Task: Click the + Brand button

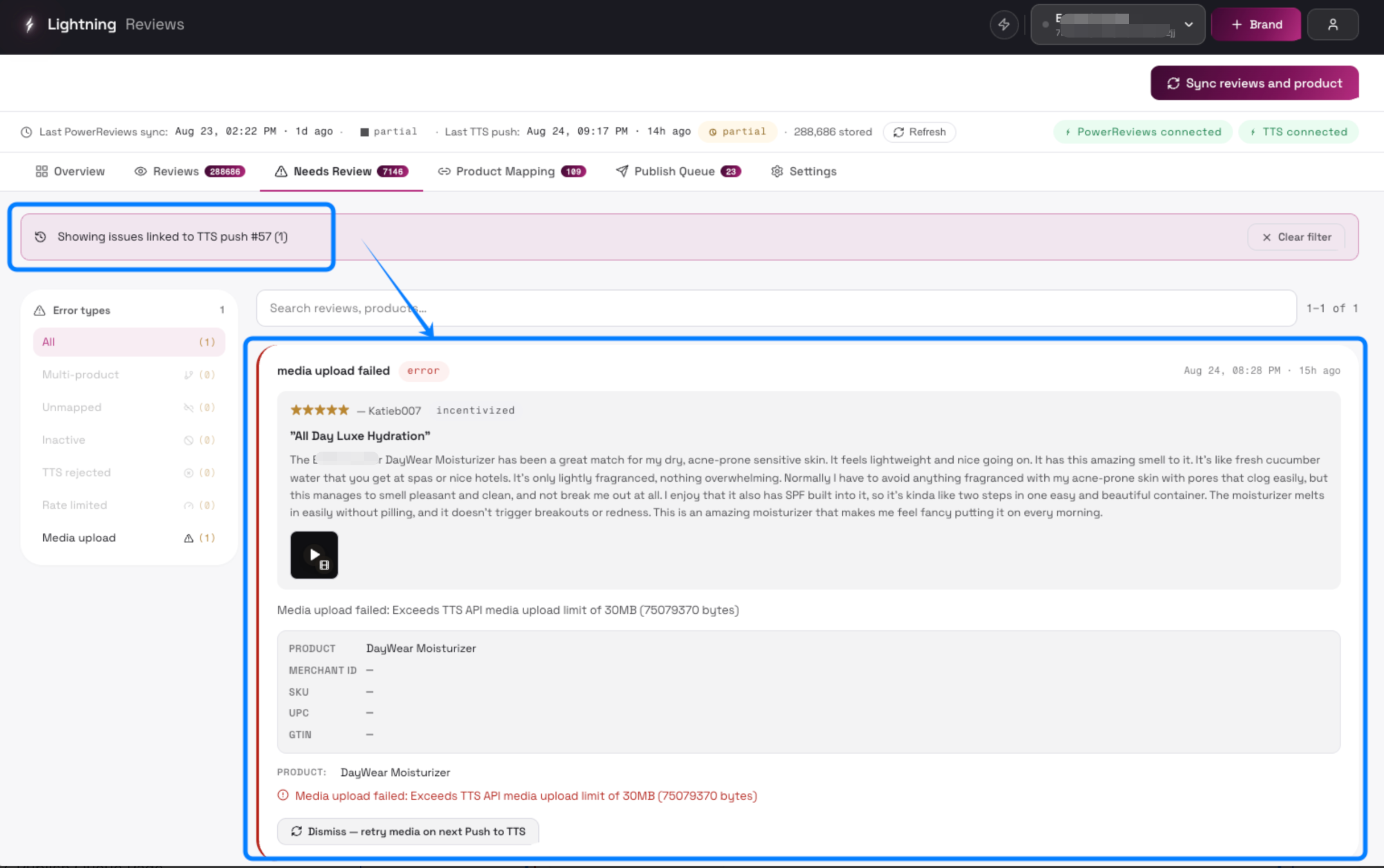Action: pyautogui.click(x=1256, y=24)
